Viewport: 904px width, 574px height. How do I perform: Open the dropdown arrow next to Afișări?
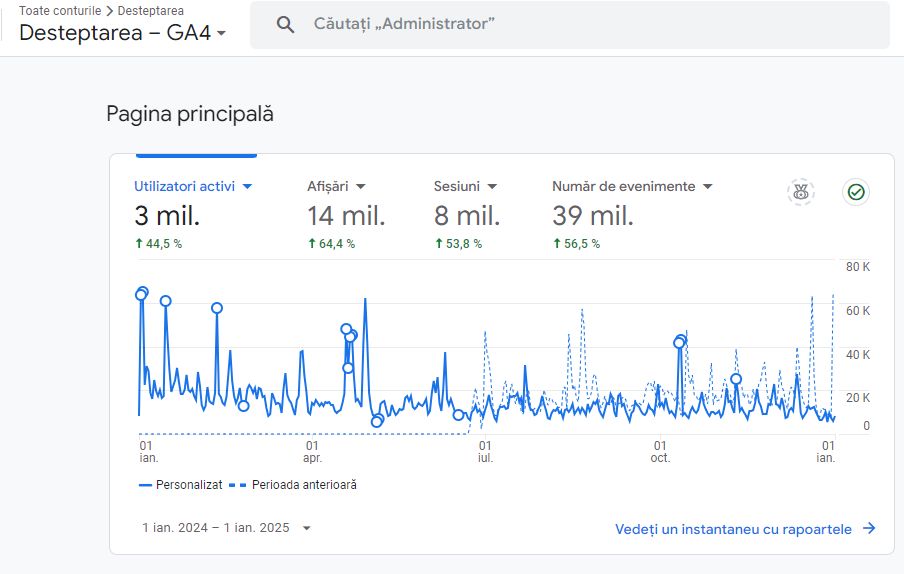[361, 186]
